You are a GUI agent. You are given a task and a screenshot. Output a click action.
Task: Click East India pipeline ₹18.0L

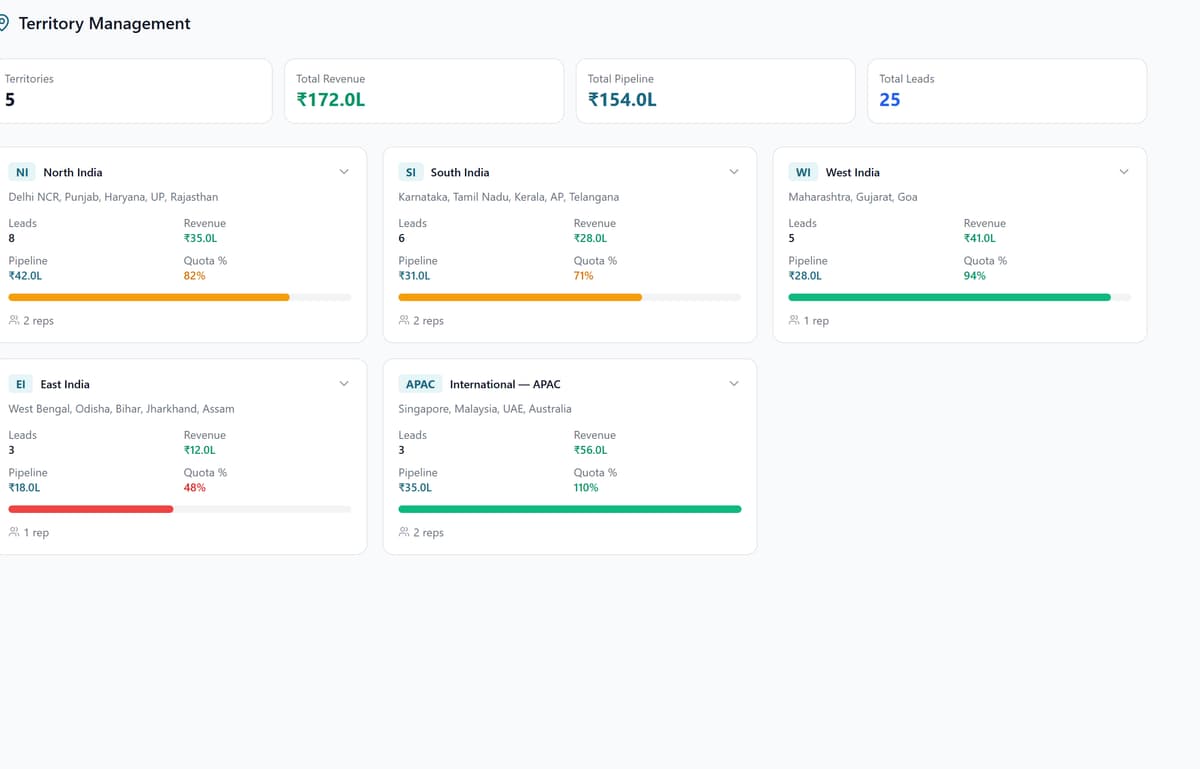(x=25, y=487)
